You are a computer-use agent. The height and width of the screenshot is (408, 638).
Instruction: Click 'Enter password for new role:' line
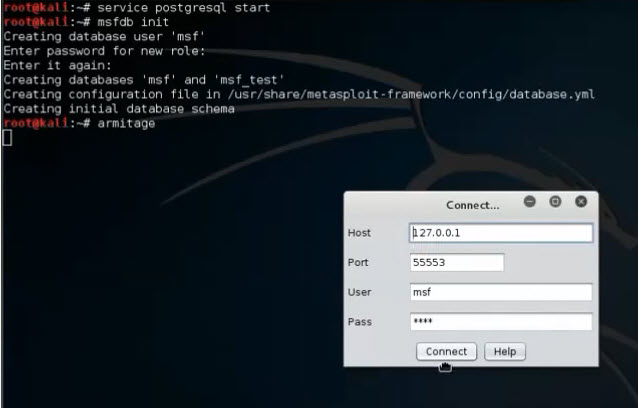(x=104, y=51)
